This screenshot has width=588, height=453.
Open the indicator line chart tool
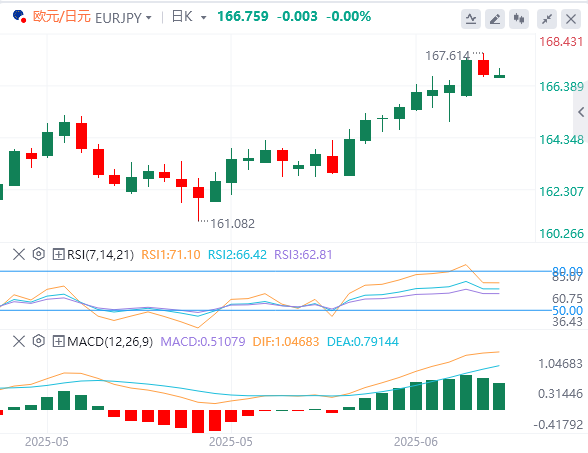471,19
